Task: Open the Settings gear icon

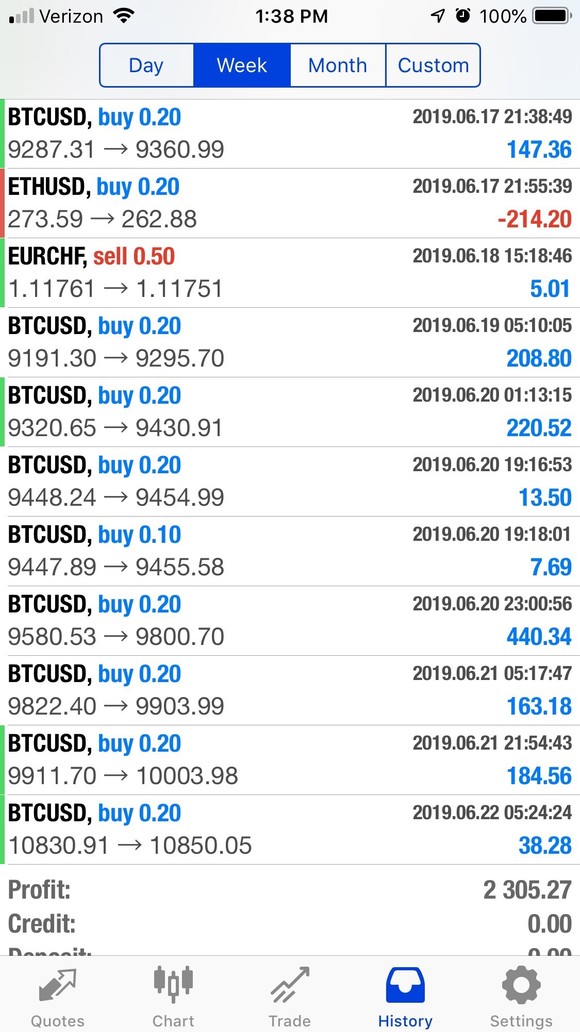Action: [521, 986]
